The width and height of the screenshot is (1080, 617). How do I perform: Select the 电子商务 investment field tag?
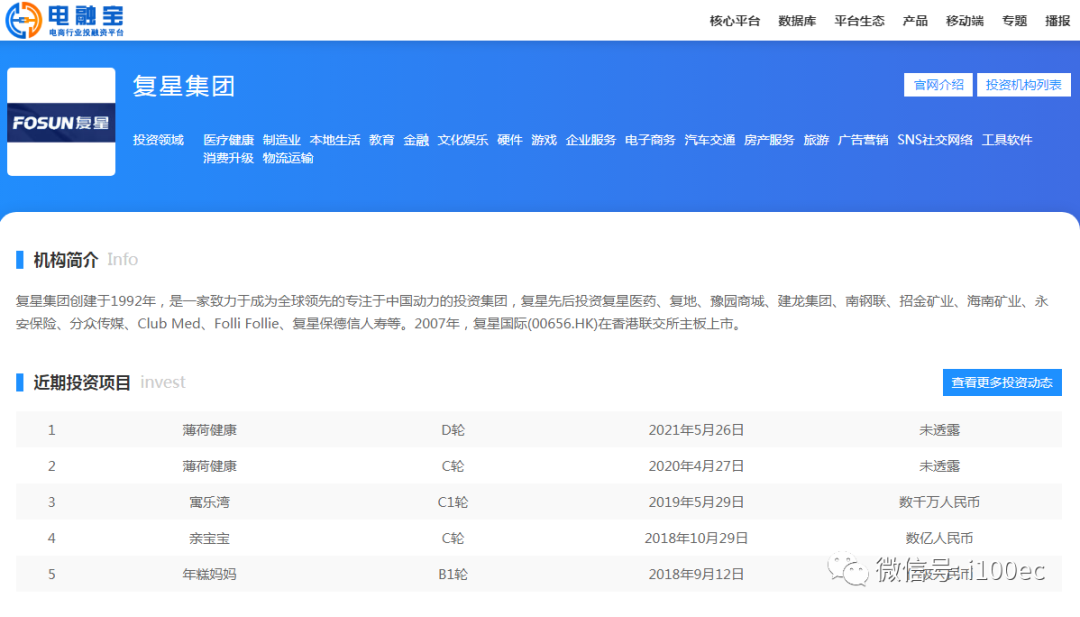pyautogui.click(x=650, y=140)
